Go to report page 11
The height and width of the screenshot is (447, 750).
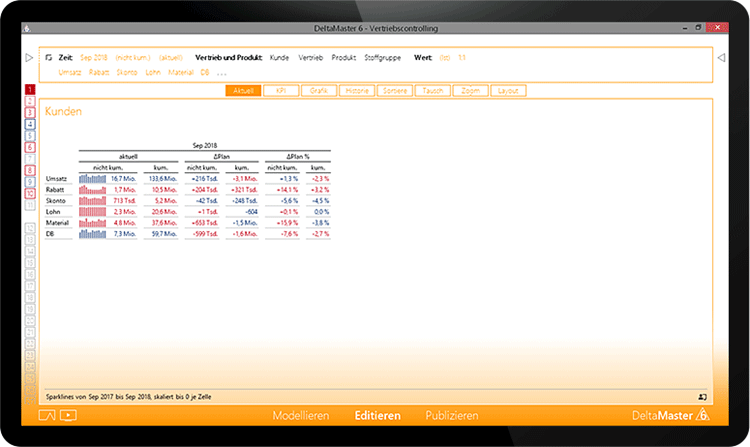(30, 205)
